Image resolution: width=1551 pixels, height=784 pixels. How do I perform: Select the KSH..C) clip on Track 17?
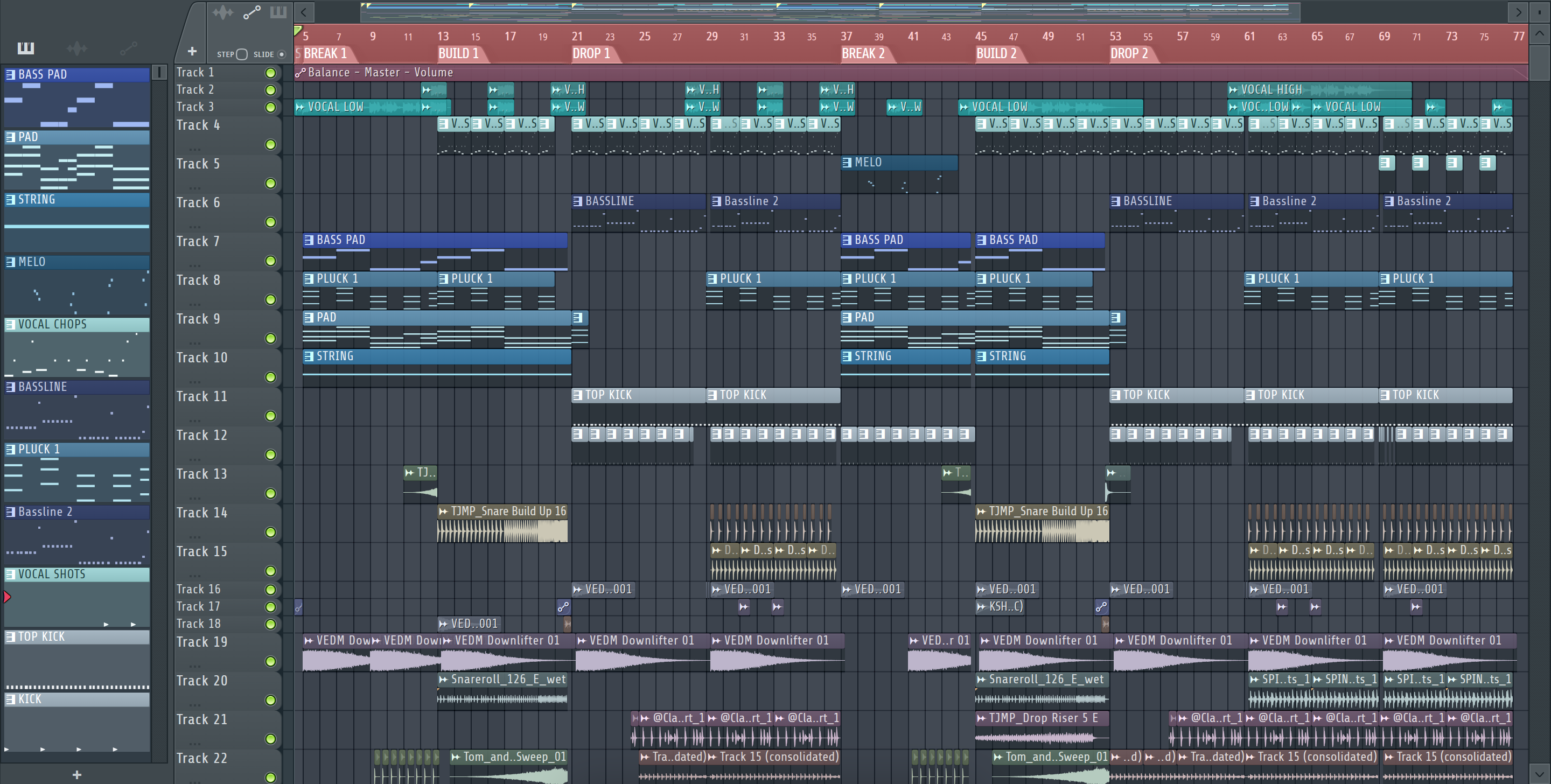1000,607
